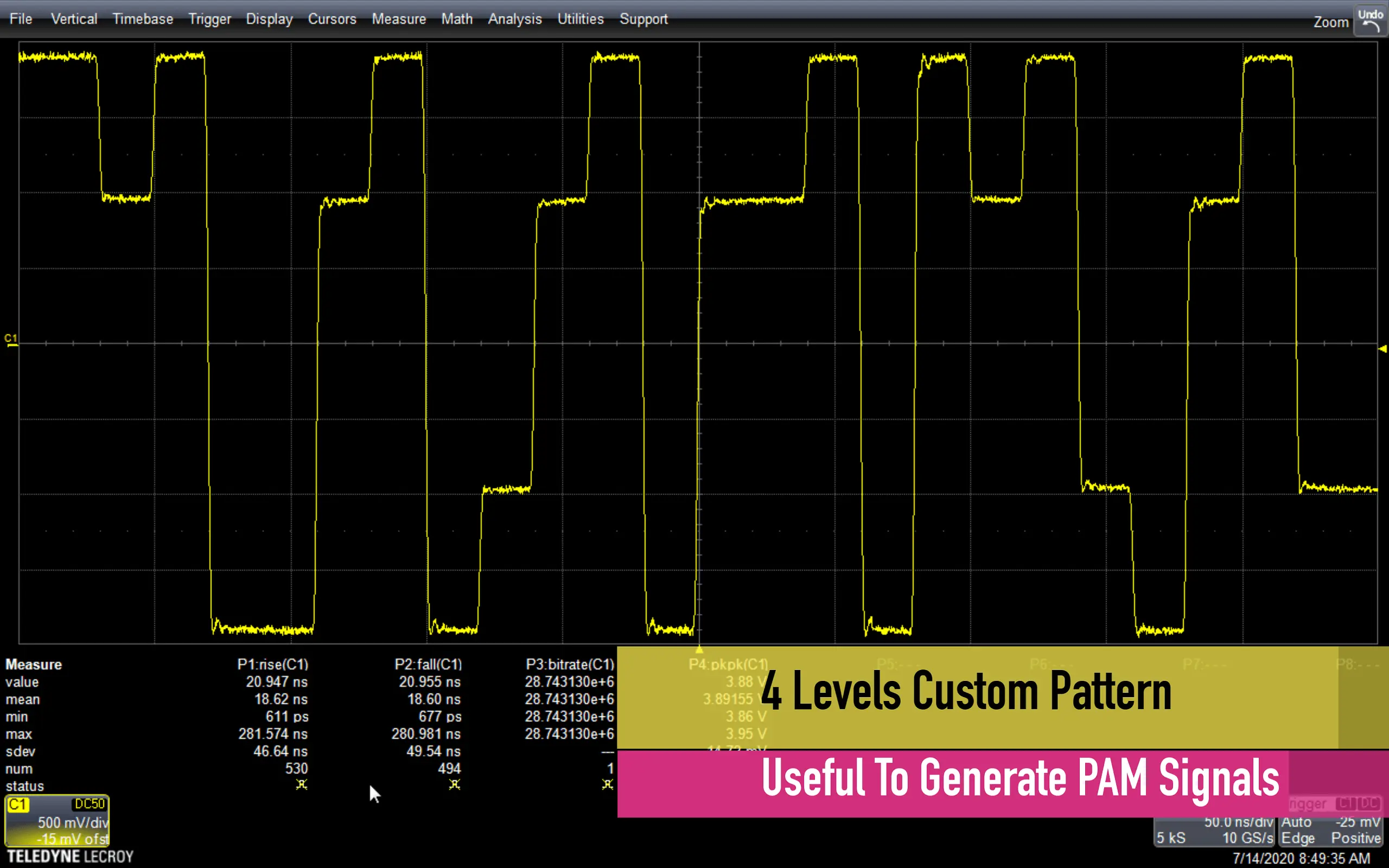1389x868 pixels.
Task: Click the yellow C1 channel badge
Action: tap(17, 805)
